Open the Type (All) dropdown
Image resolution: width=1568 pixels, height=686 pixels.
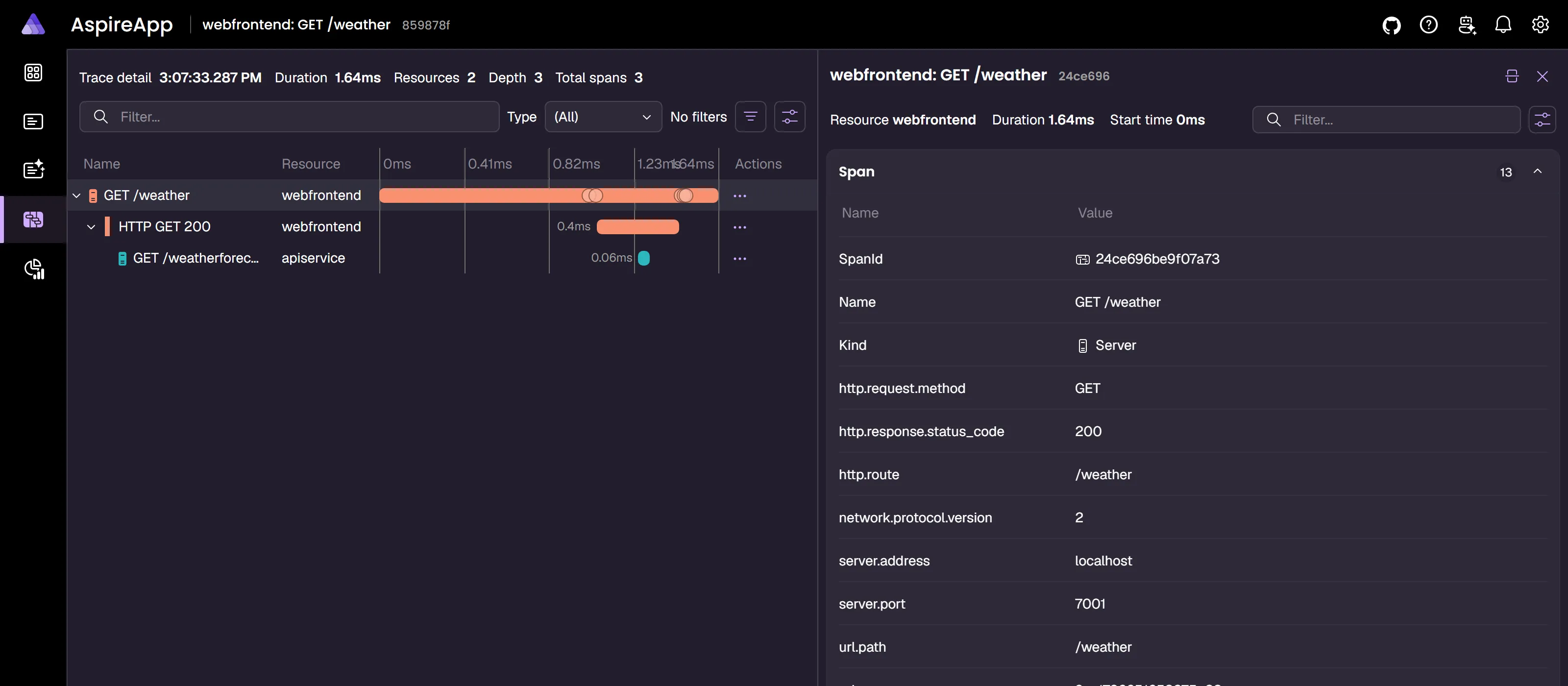tap(603, 116)
